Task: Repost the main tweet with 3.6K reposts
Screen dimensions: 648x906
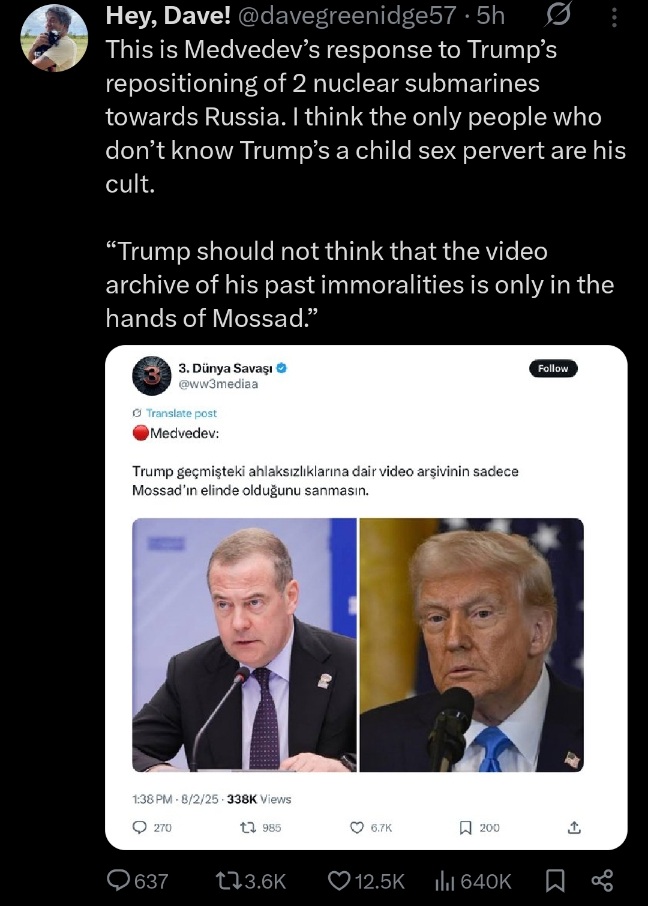Action: click(x=250, y=881)
